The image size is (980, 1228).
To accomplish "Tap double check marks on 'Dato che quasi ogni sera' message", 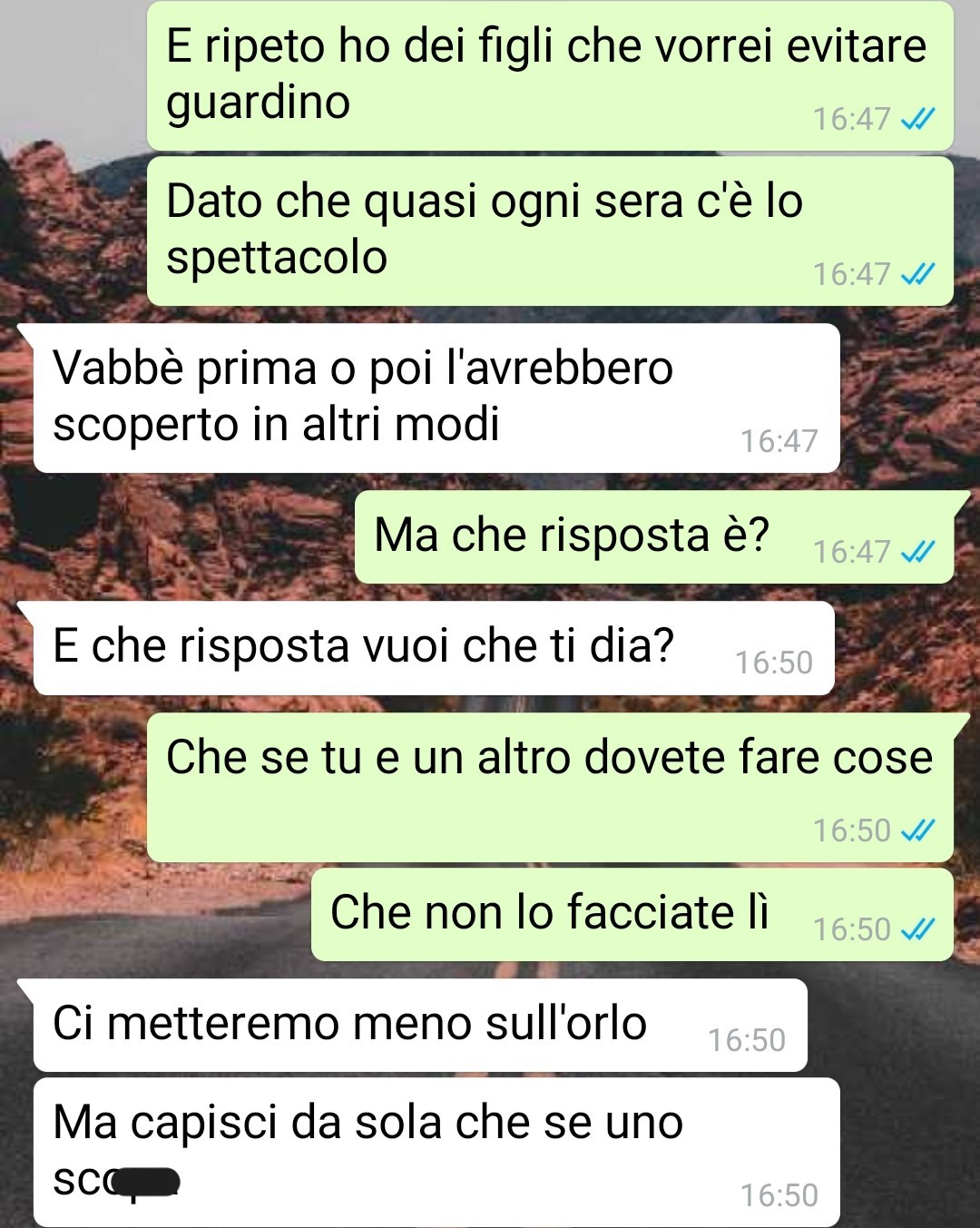I will coord(917,274).
